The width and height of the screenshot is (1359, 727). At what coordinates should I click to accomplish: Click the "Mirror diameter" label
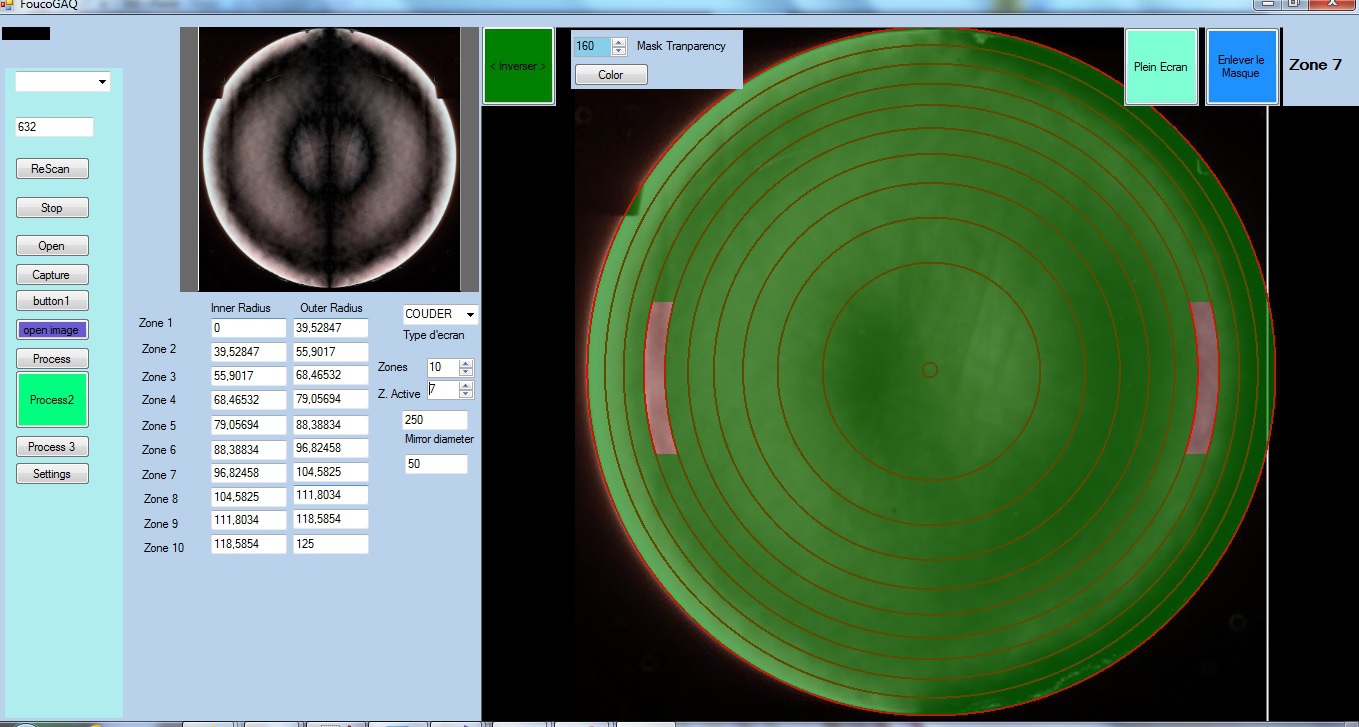pos(439,439)
